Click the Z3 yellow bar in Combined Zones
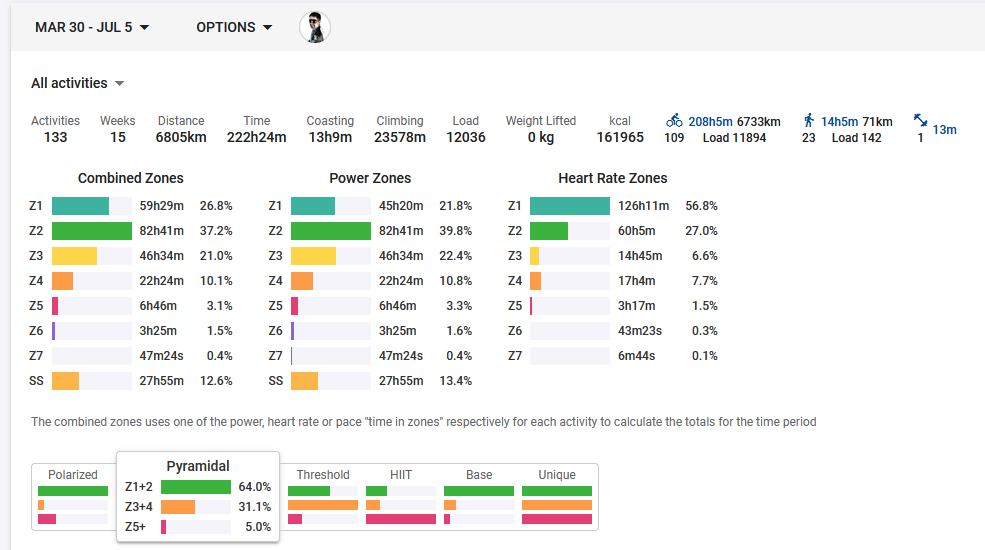 pos(74,256)
